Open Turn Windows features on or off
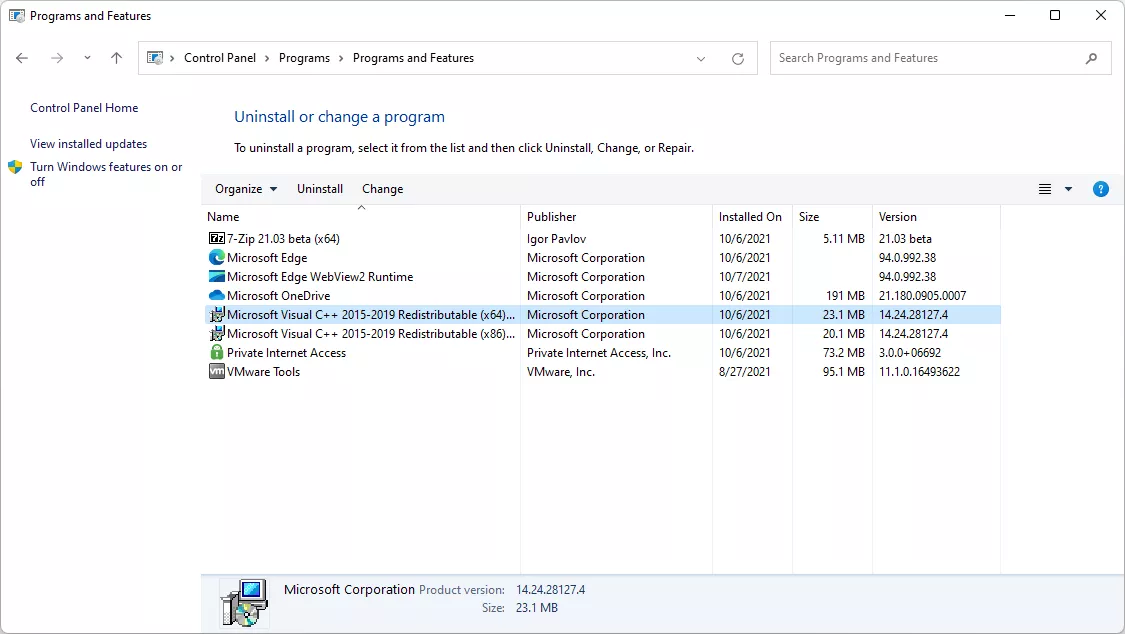 (106, 174)
